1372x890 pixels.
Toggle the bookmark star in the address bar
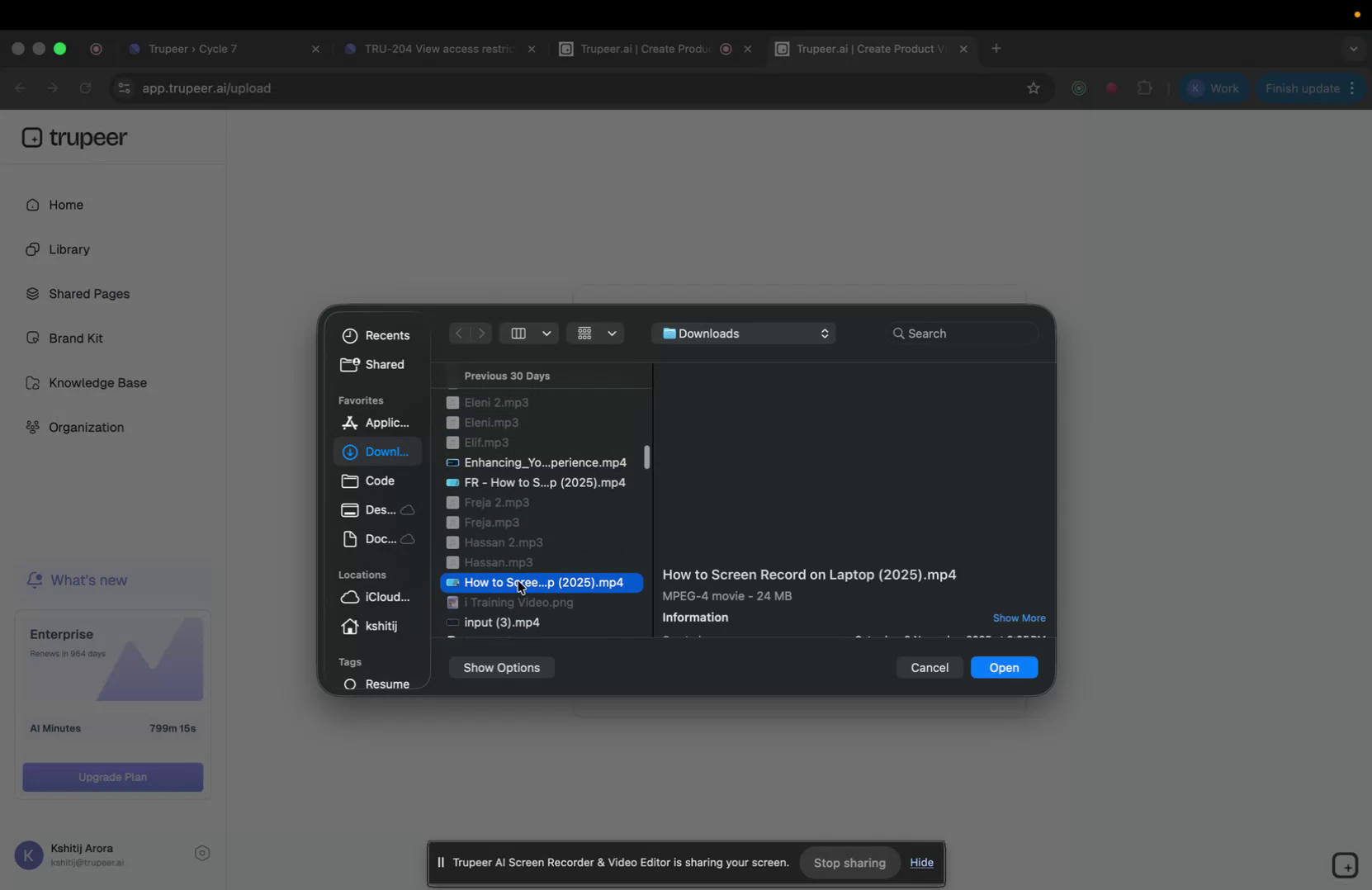pyautogui.click(x=1034, y=88)
